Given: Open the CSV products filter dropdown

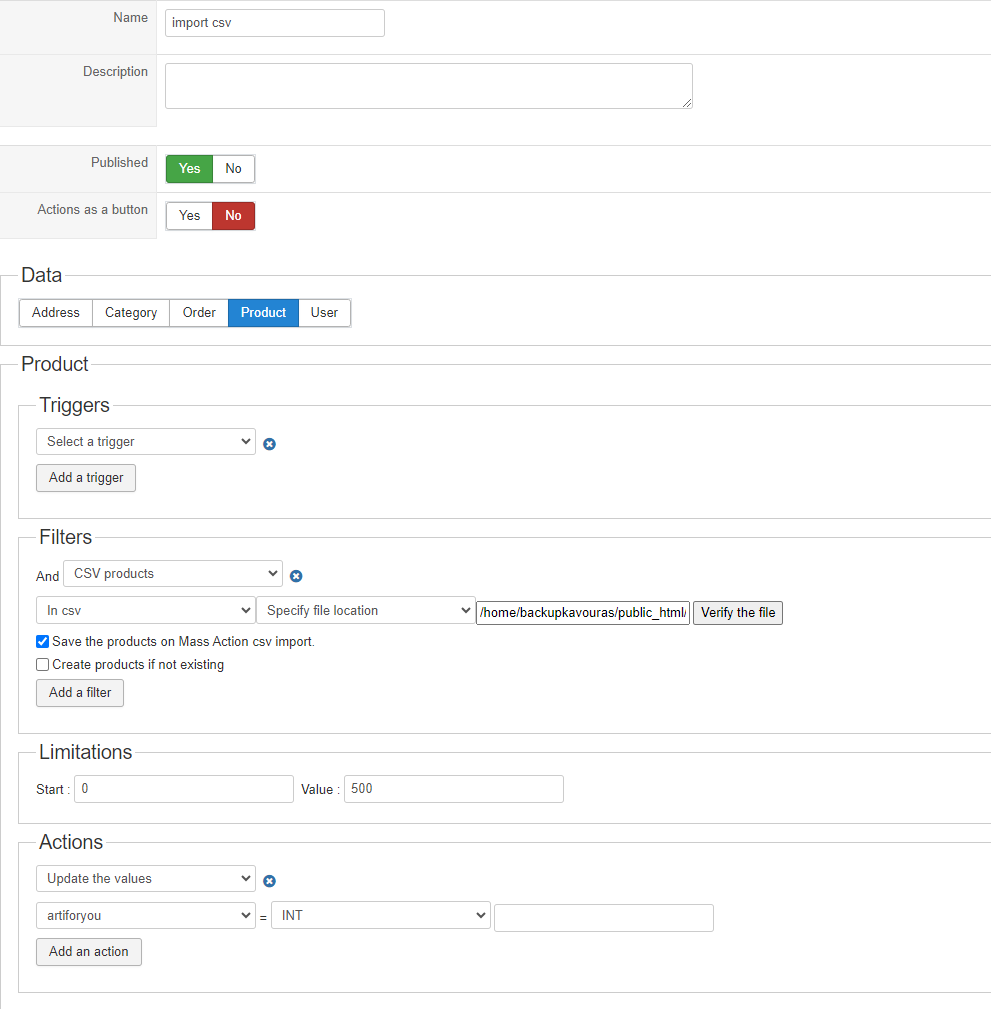Looking at the screenshot, I should tap(172, 573).
